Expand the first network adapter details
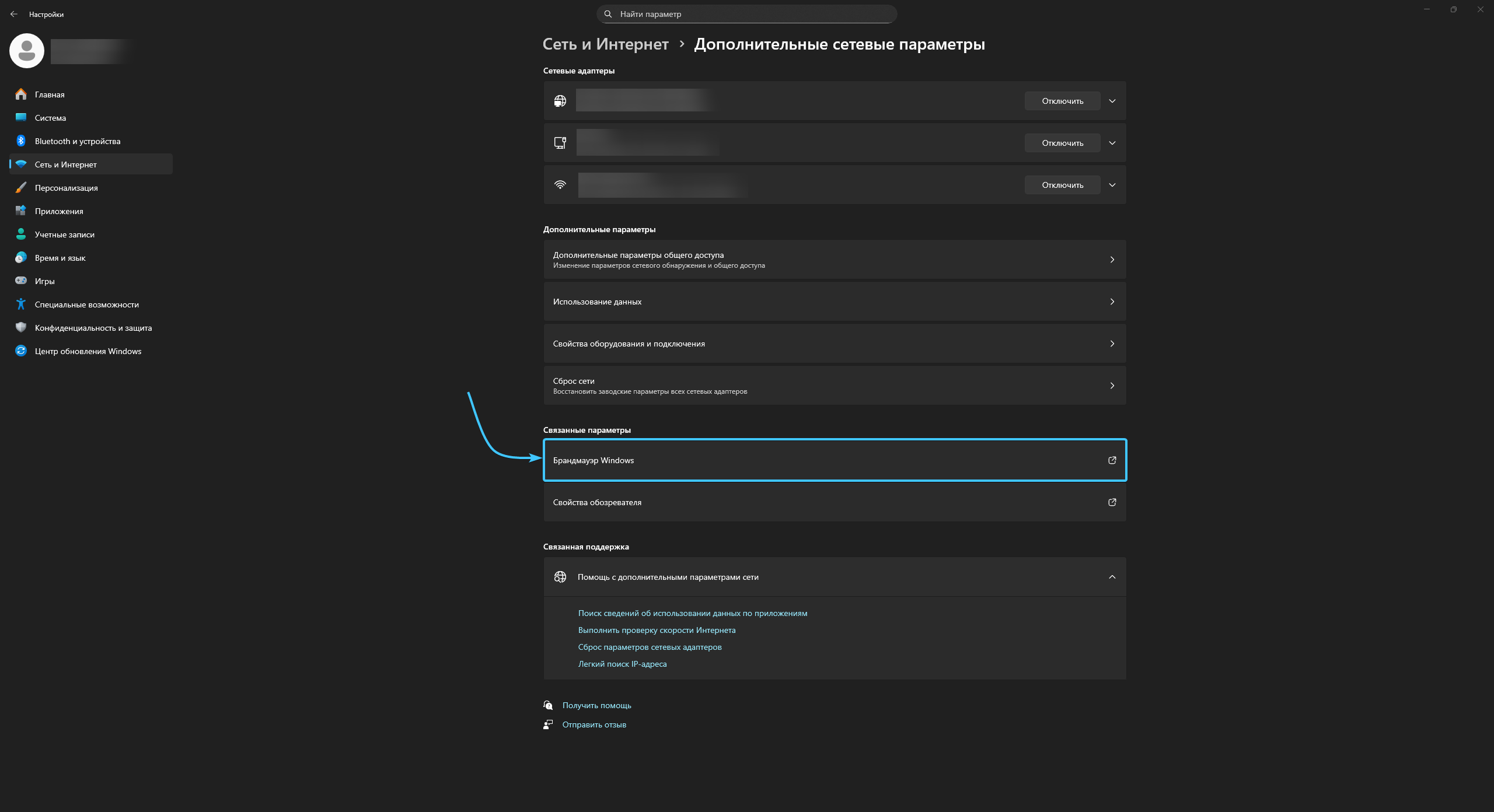This screenshot has width=1494, height=812. pyautogui.click(x=1112, y=101)
